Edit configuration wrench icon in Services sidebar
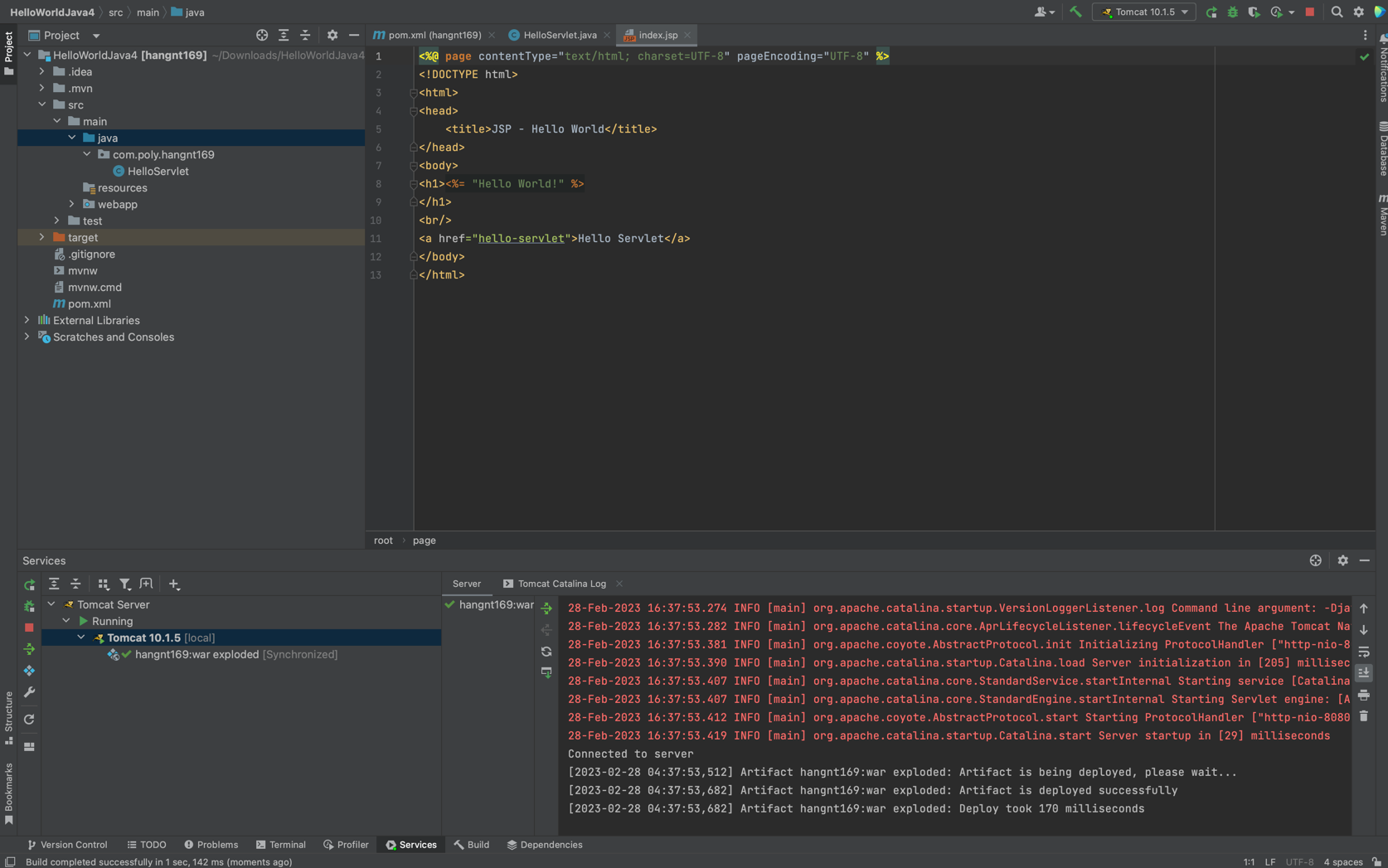The image size is (1388, 868). pos(29,691)
